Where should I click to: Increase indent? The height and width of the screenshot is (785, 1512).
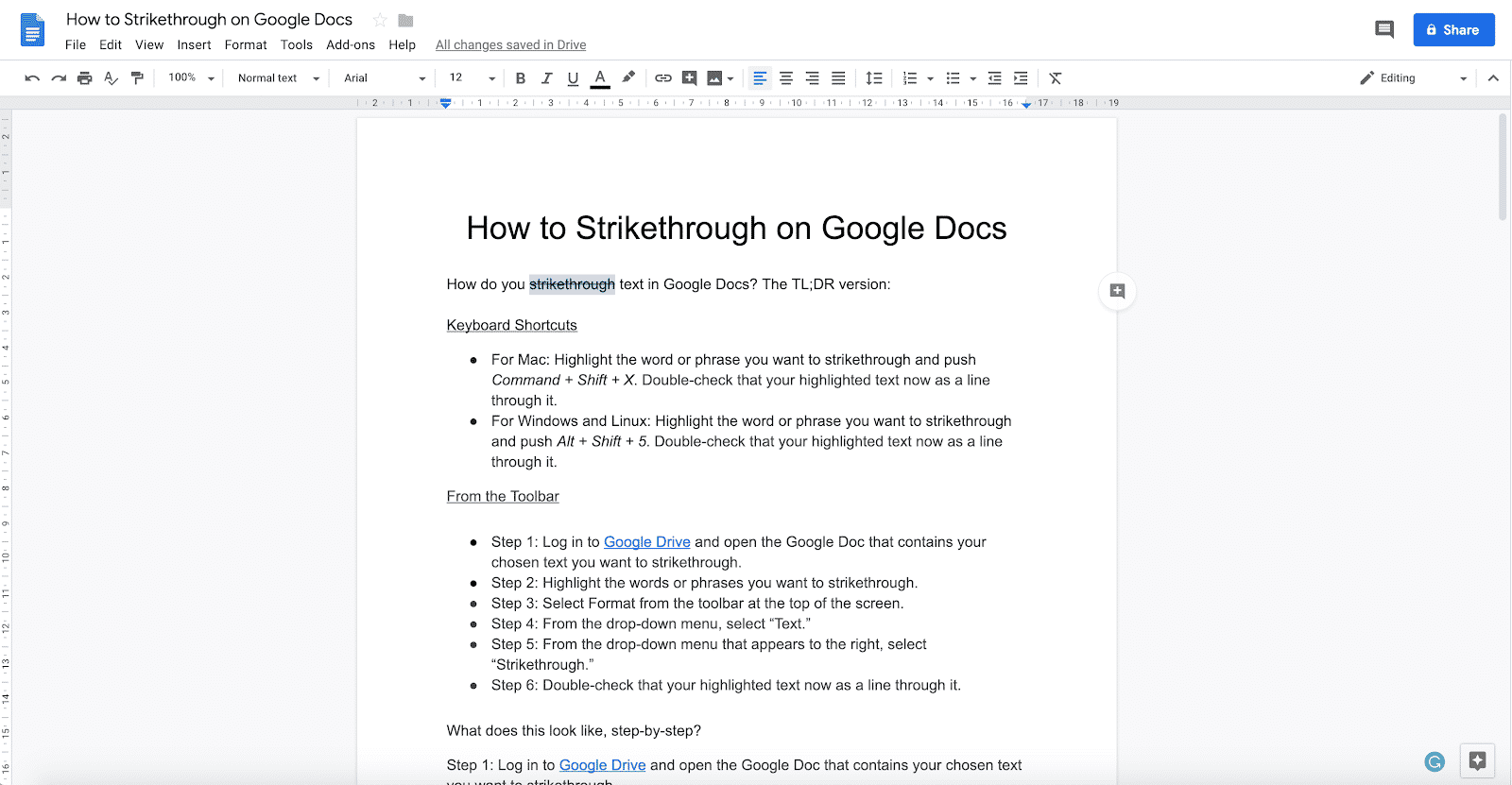pos(1021,78)
